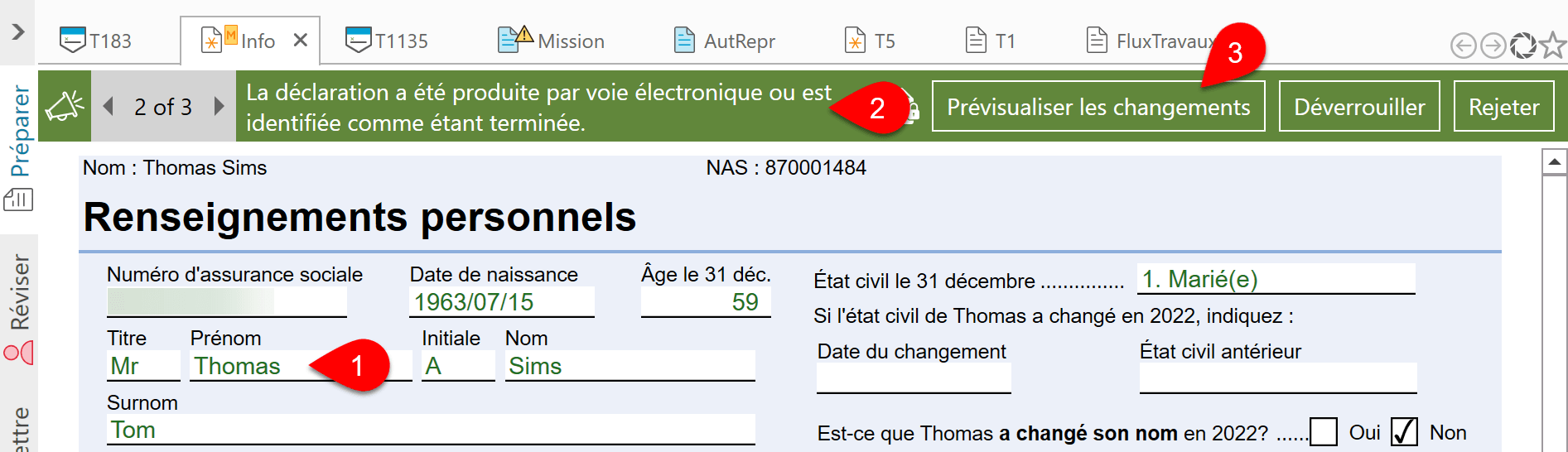Click the FluxTravaux document icon
Screen dimensions: 1568x452
1097,40
